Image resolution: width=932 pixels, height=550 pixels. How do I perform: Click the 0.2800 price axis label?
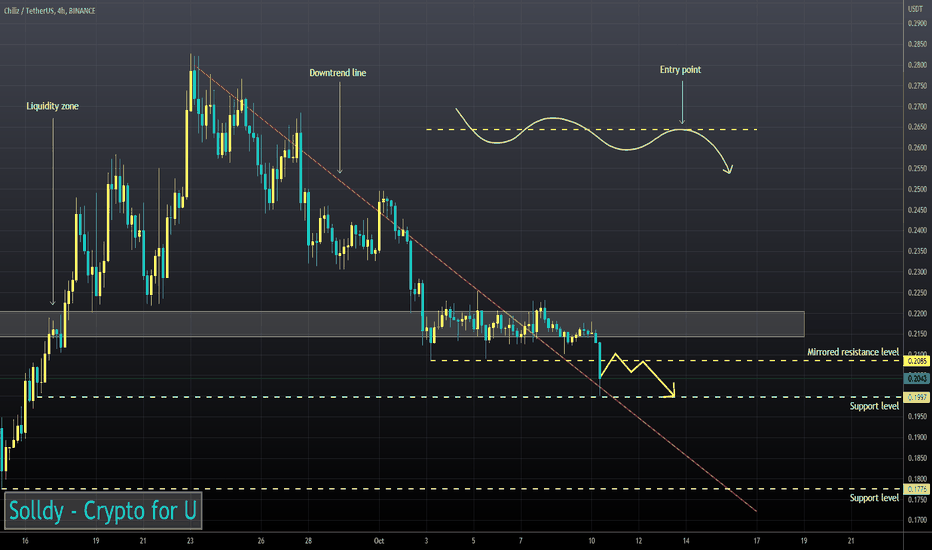(917, 65)
